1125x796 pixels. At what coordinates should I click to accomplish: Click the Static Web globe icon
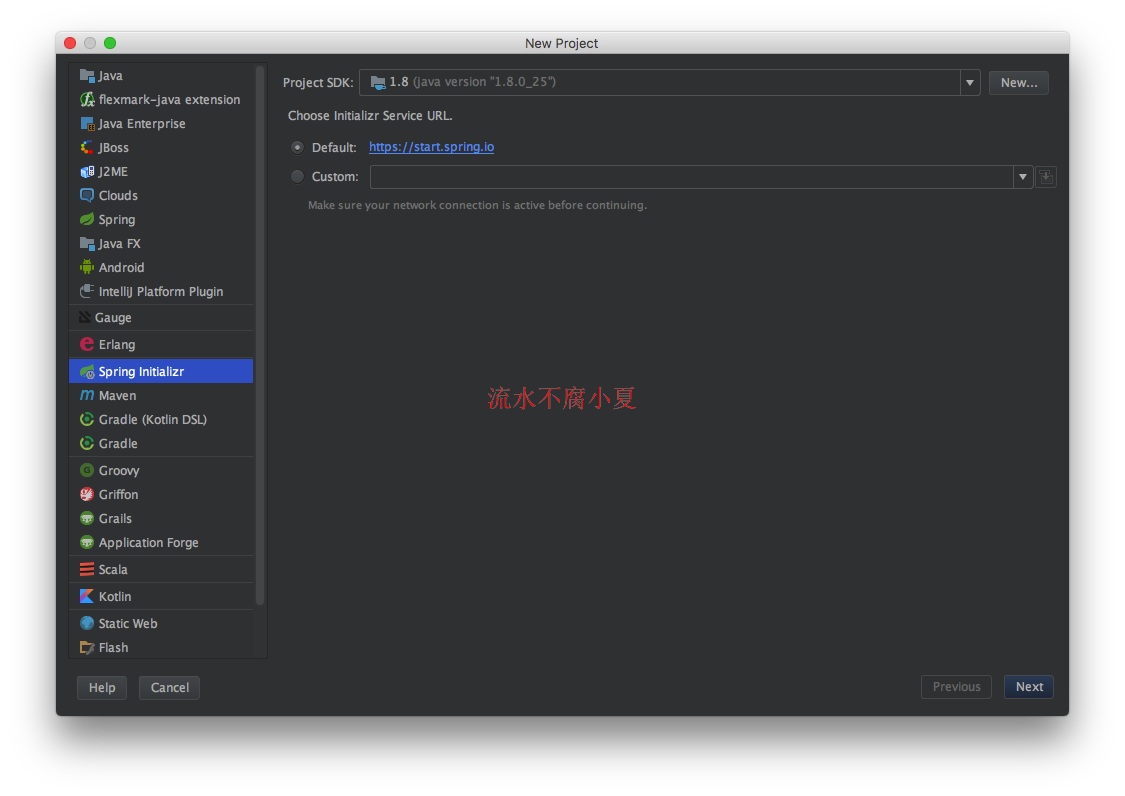pos(87,623)
